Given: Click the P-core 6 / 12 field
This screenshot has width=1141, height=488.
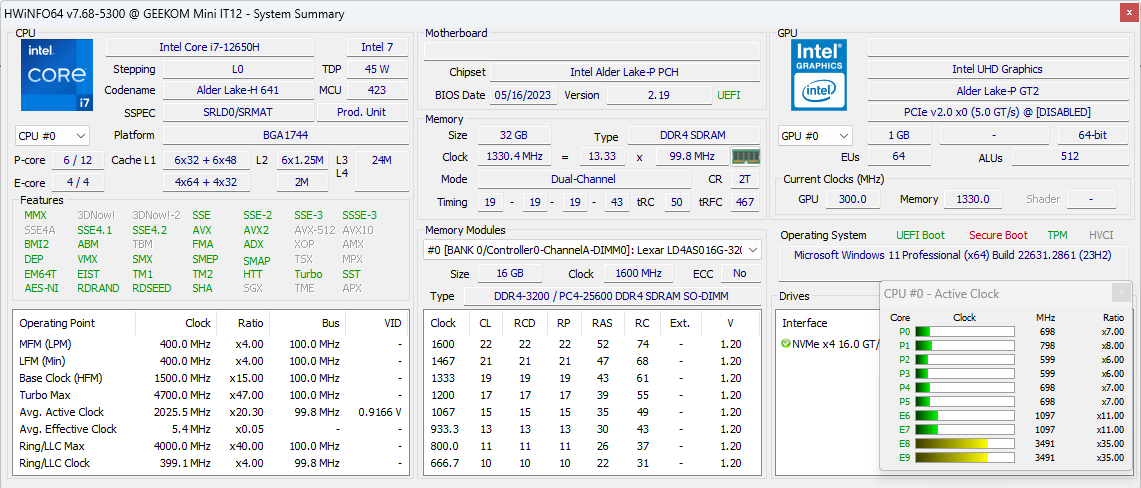Looking at the screenshot, I should coord(77,160).
